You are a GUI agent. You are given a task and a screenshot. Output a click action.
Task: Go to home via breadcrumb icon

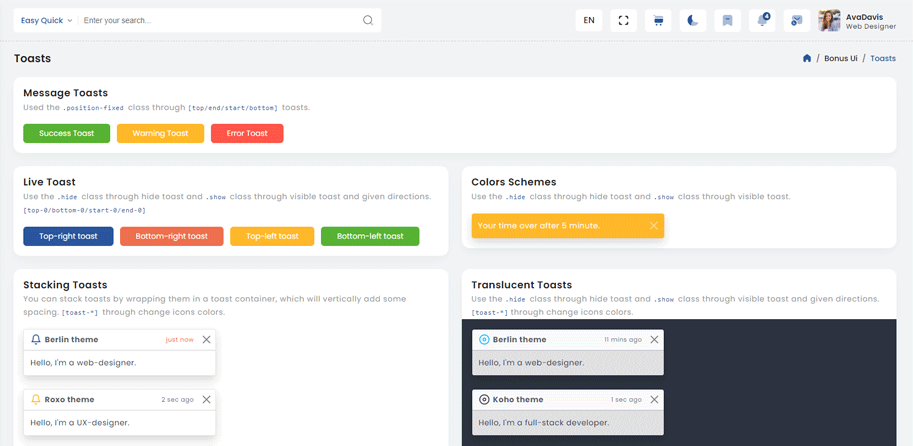(x=807, y=58)
